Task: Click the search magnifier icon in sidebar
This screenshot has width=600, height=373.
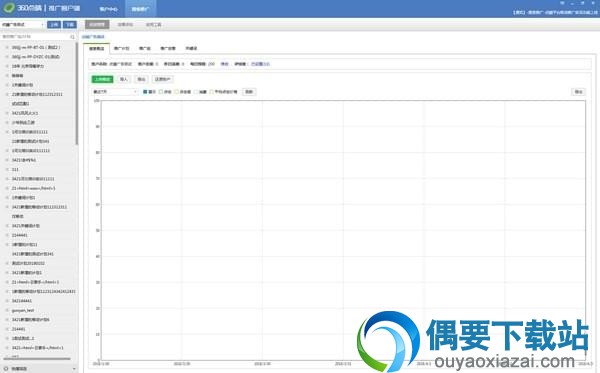Action: click(x=72, y=37)
